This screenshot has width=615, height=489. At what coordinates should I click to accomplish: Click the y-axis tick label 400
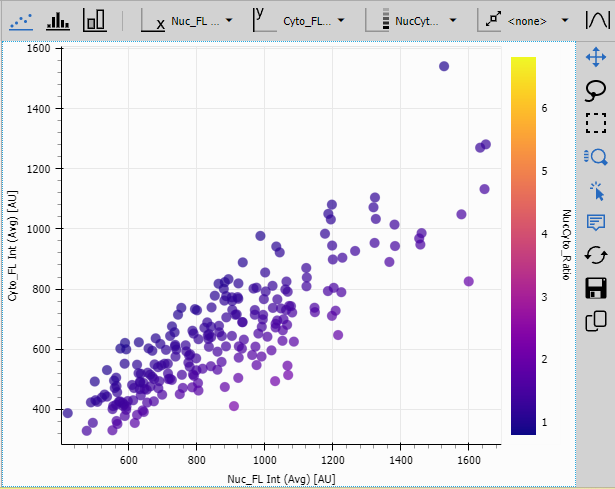coord(42,409)
